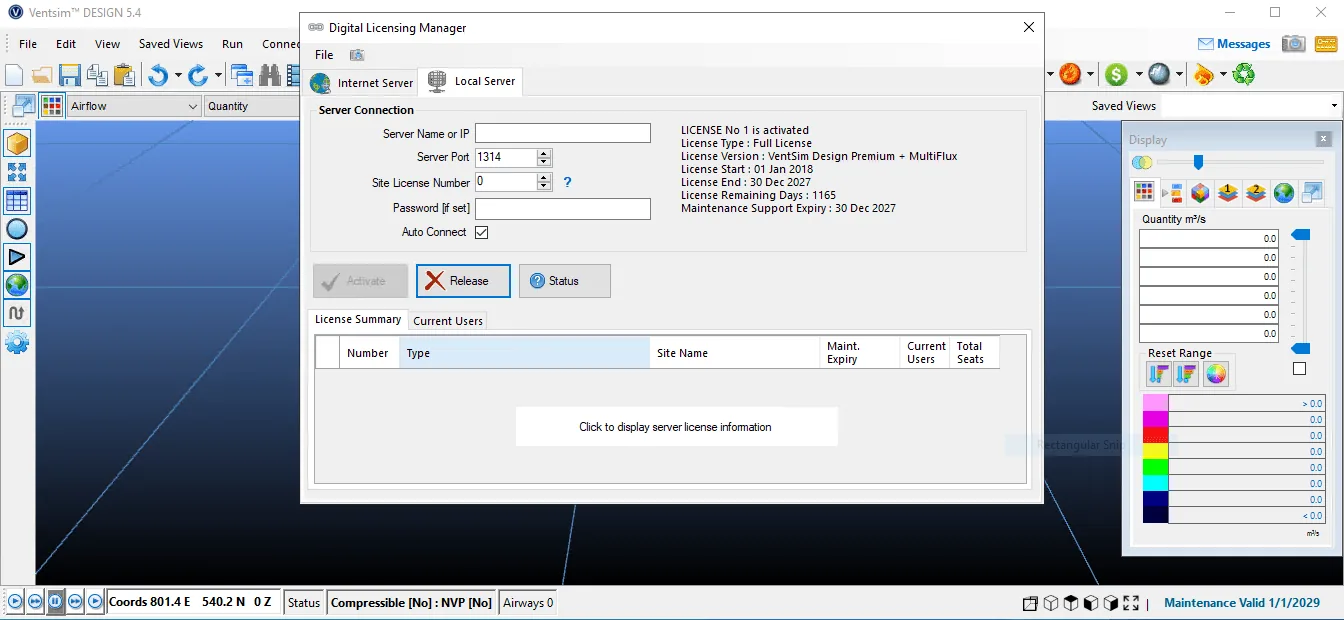
Task: Open the Airflow dropdown
Action: 135,106
